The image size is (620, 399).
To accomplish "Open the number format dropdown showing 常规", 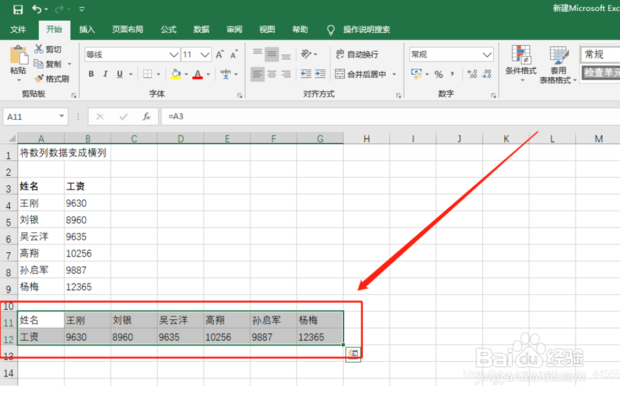I will tap(487, 55).
